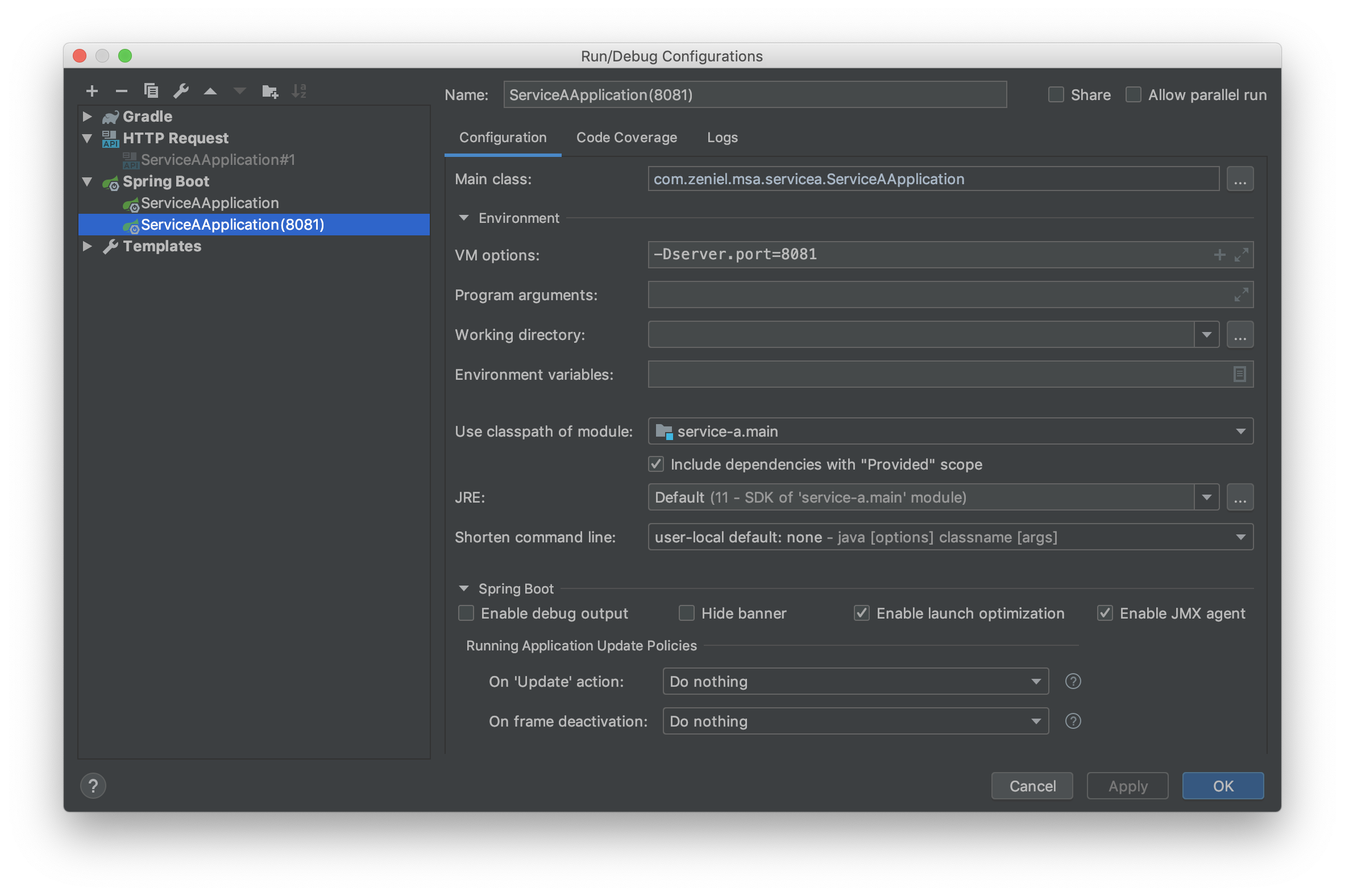This screenshot has width=1345, height=896.
Task: Expand the Gradle tree node
Action: click(88, 117)
